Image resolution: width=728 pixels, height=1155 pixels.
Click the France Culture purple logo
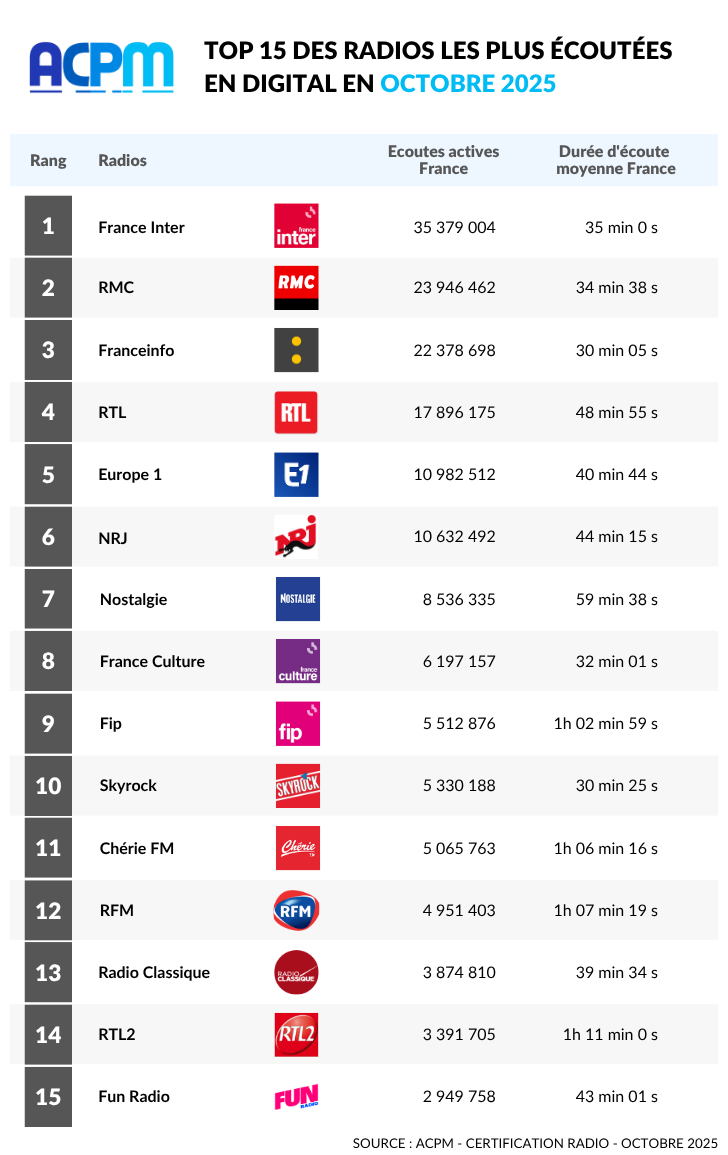298,661
